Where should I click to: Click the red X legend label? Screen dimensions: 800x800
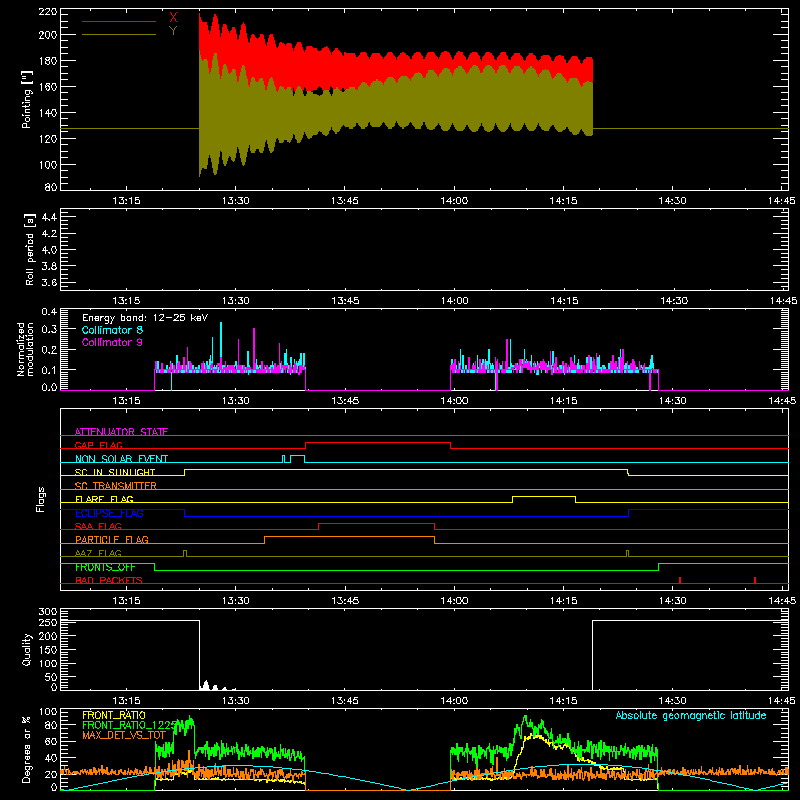[x=173, y=18]
